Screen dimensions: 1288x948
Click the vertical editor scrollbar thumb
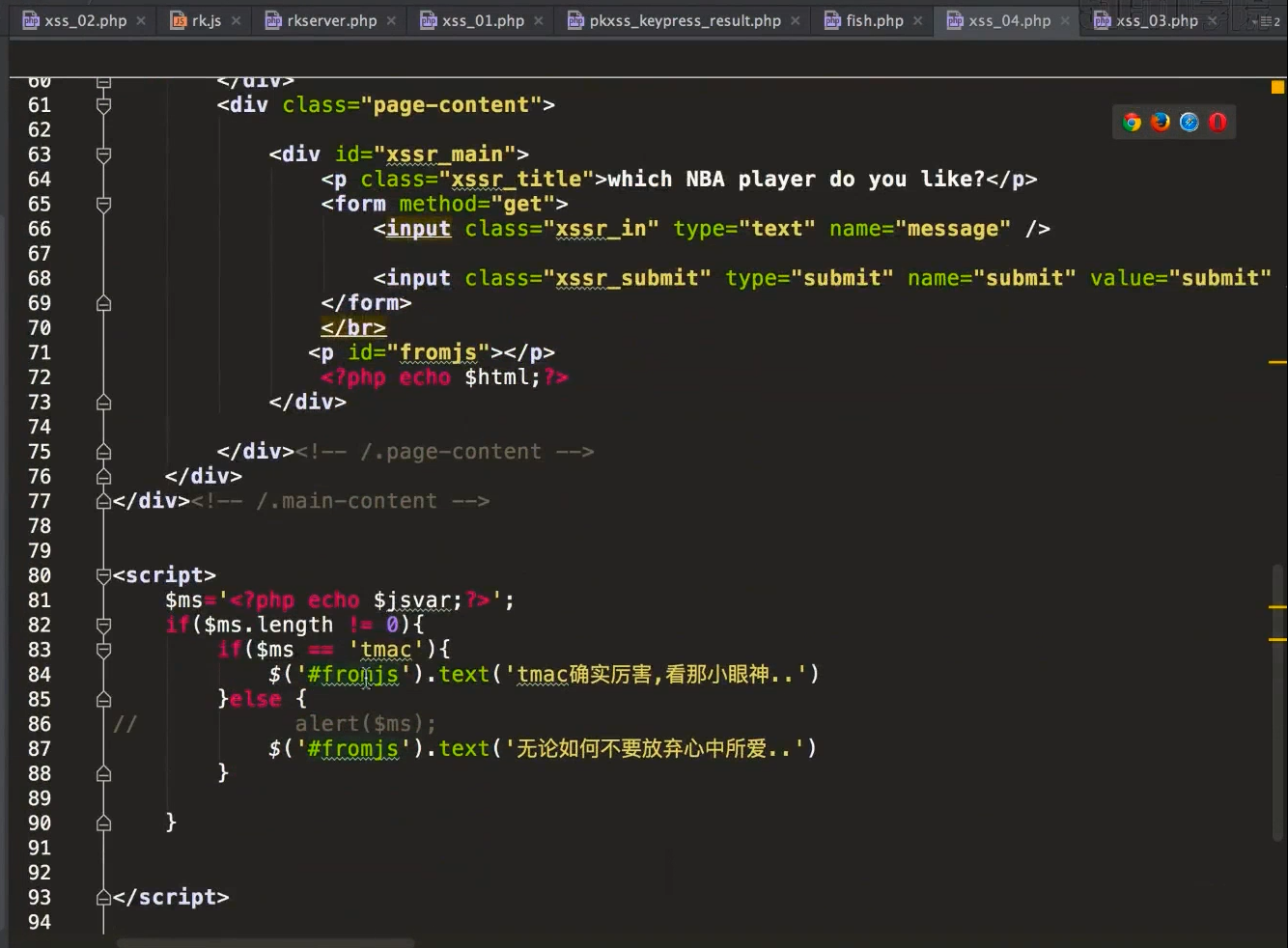click(x=1278, y=702)
